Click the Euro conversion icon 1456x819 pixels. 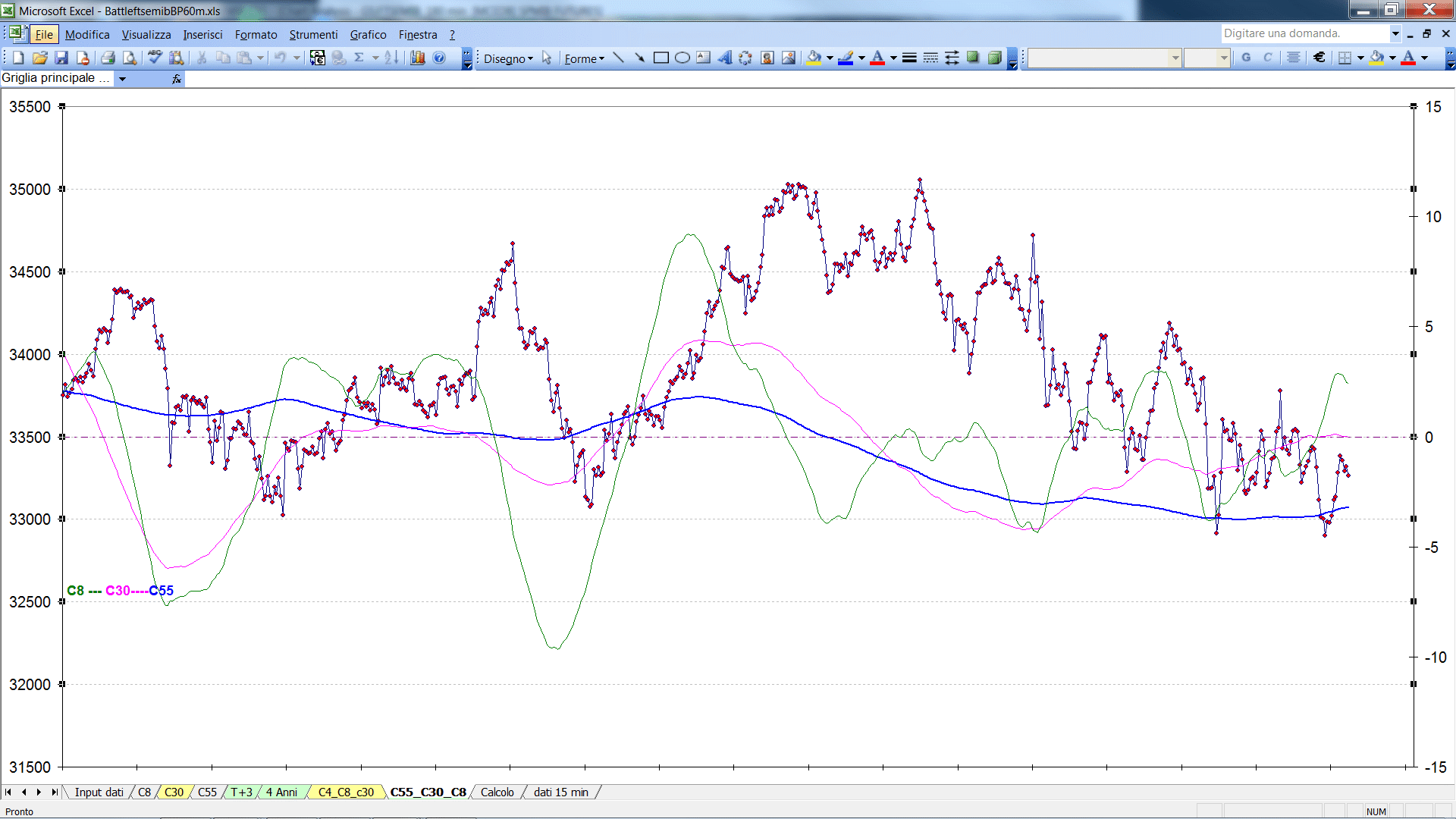point(318,58)
